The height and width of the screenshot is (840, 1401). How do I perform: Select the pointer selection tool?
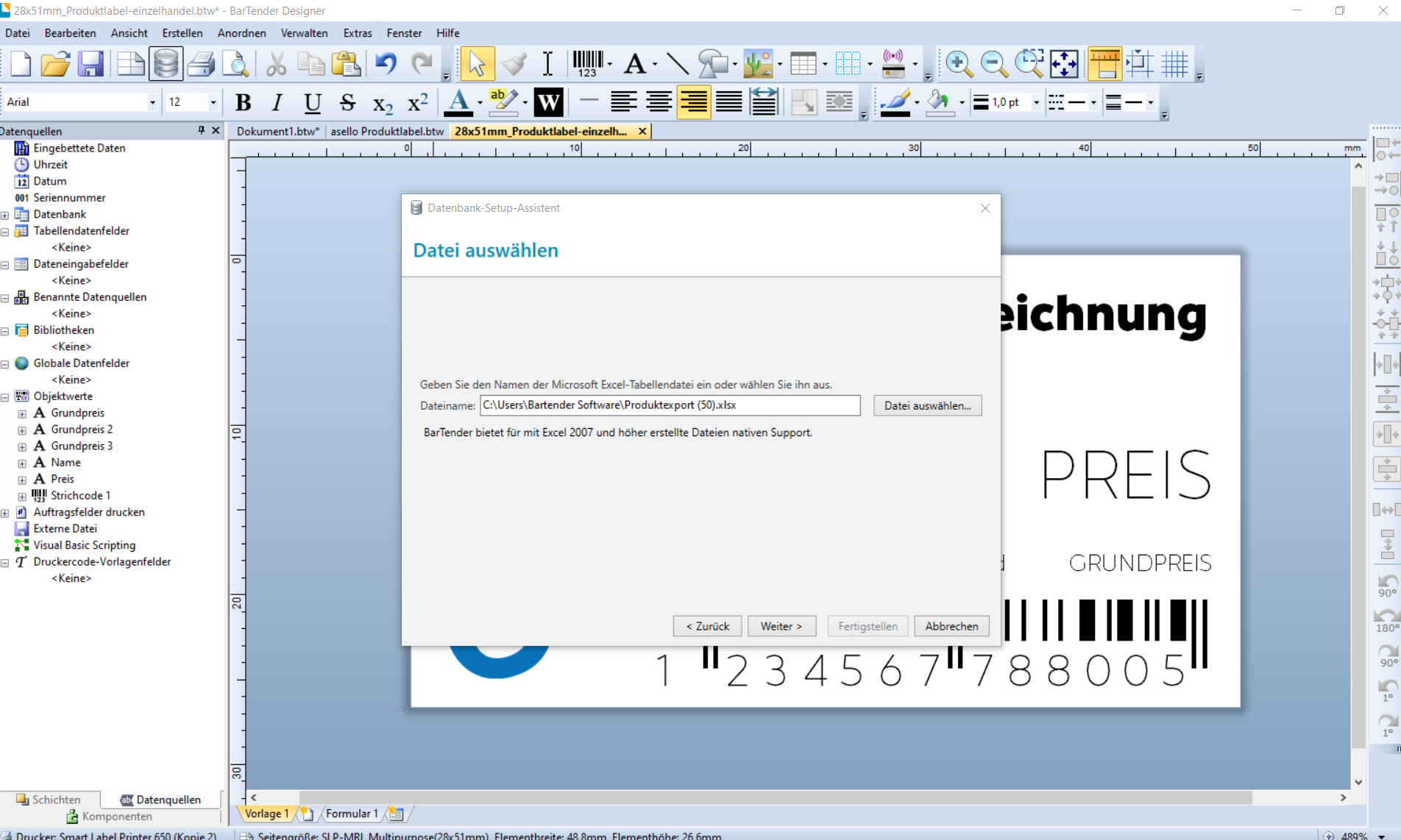pyautogui.click(x=476, y=65)
